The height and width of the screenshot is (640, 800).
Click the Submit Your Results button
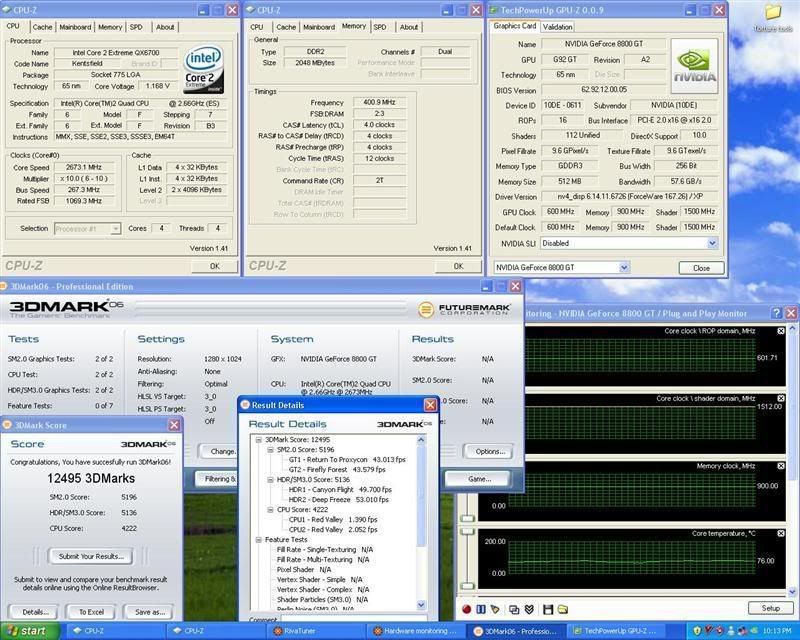point(91,556)
